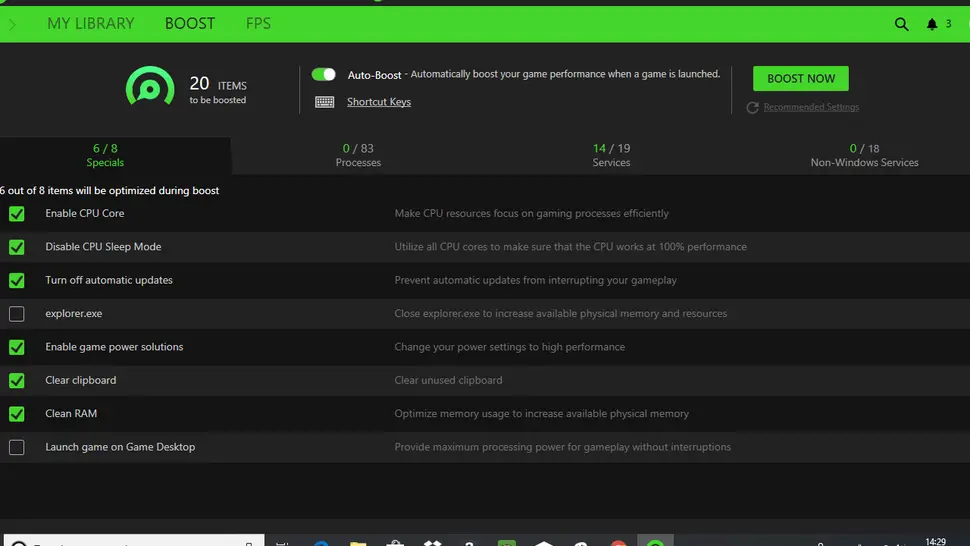Click the Enable CPU Core label
970x546 pixels.
pos(85,213)
